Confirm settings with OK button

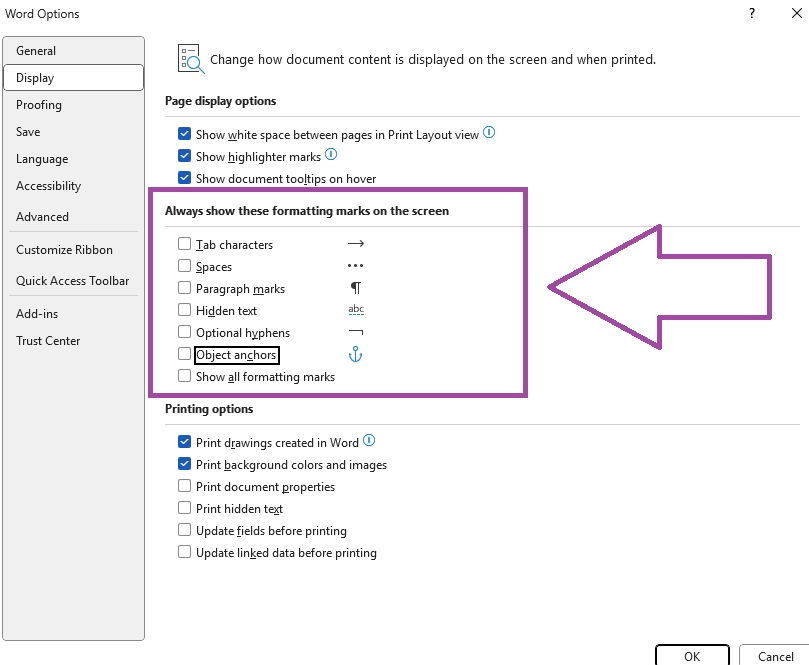[692, 656]
